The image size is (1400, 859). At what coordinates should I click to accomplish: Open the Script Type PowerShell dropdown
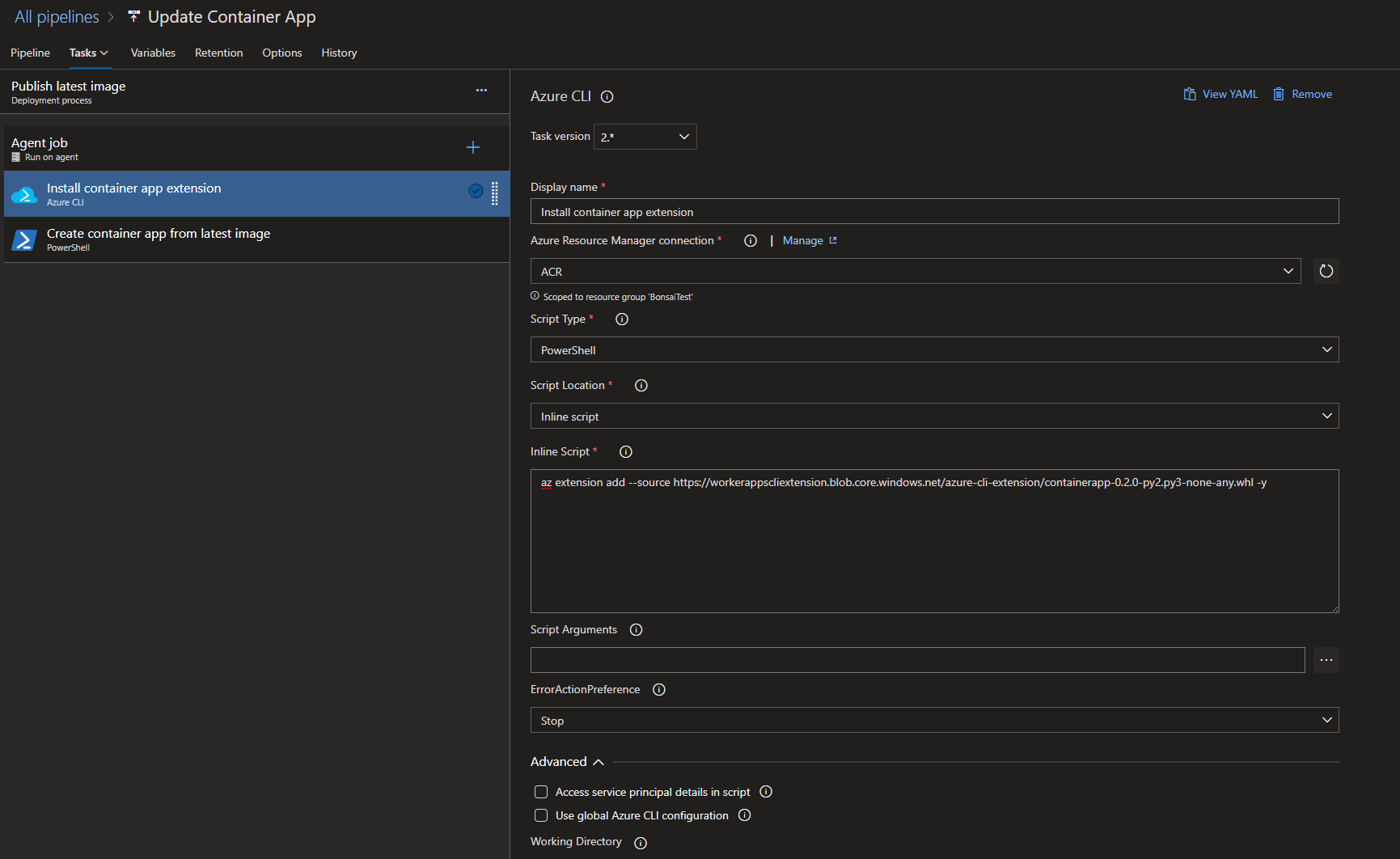click(x=935, y=349)
